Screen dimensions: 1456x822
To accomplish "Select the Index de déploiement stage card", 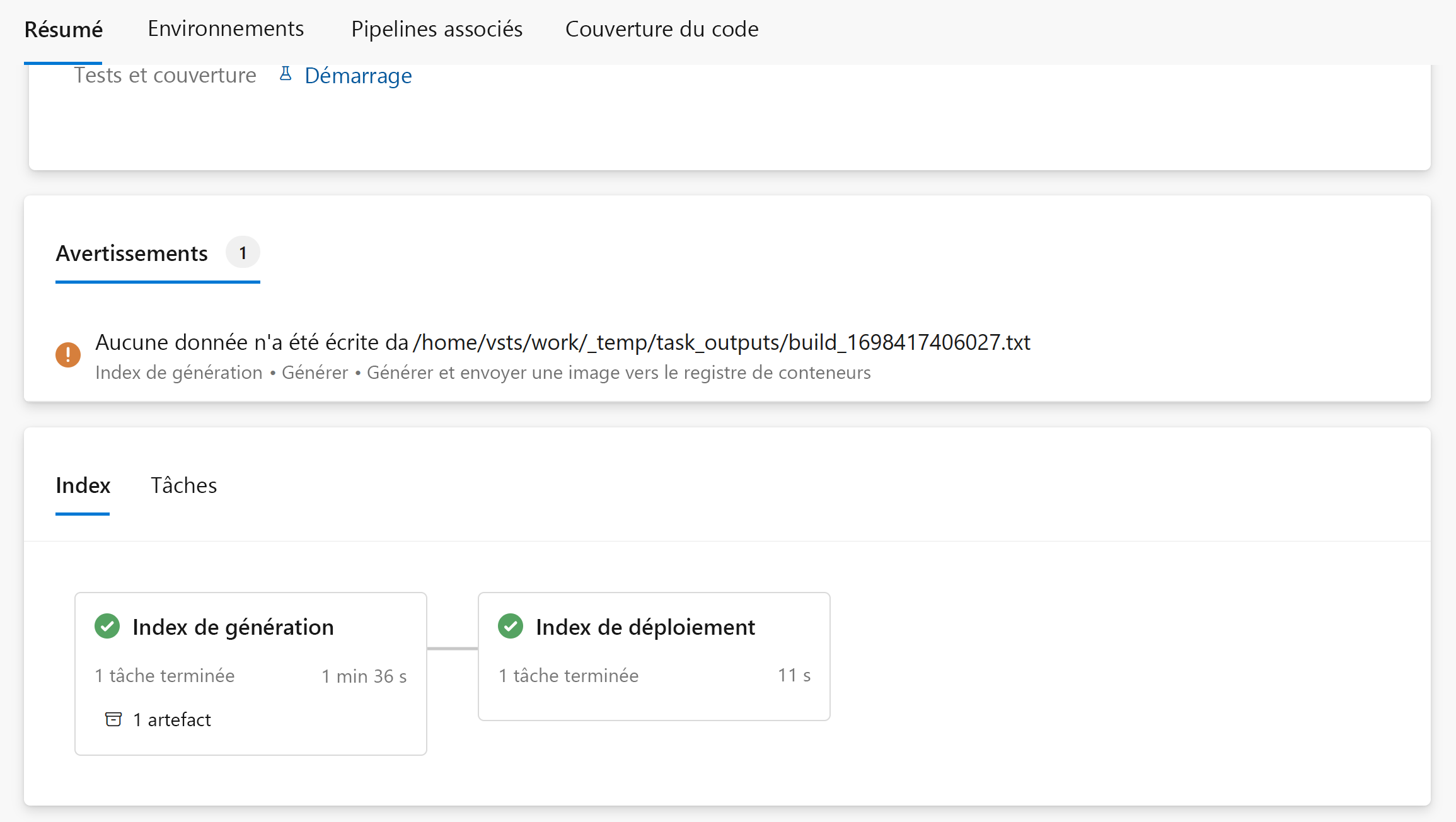I will [654, 656].
